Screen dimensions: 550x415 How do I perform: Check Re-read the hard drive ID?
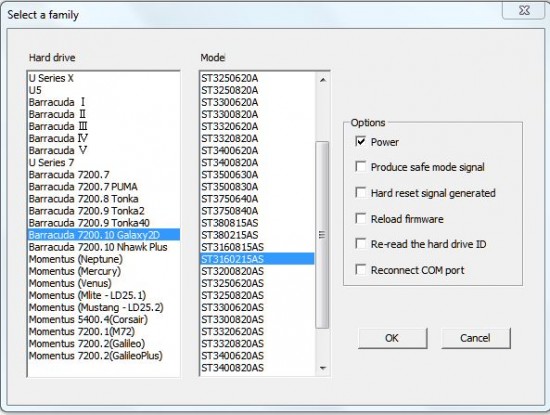coord(361,243)
